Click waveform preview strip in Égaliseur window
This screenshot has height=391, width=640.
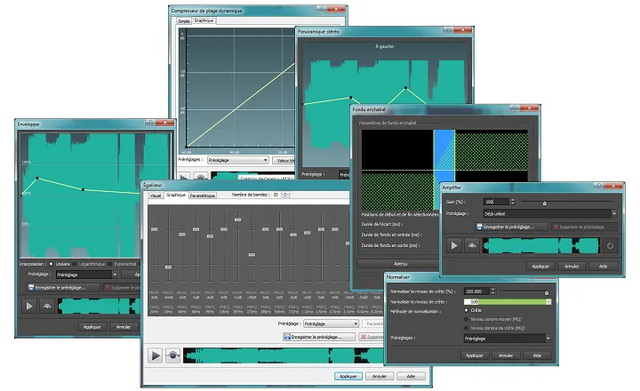tap(284, 355)
